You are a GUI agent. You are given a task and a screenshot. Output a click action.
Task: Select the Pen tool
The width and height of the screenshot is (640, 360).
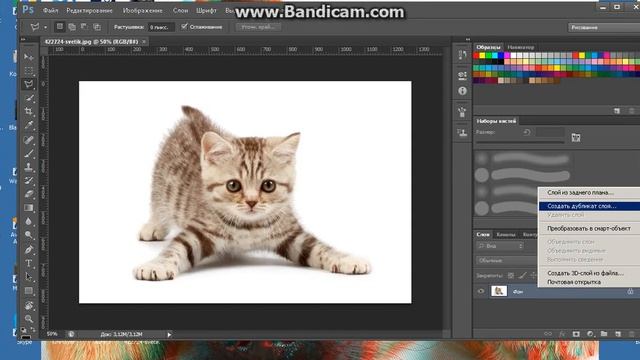click(x=28, y=250)
